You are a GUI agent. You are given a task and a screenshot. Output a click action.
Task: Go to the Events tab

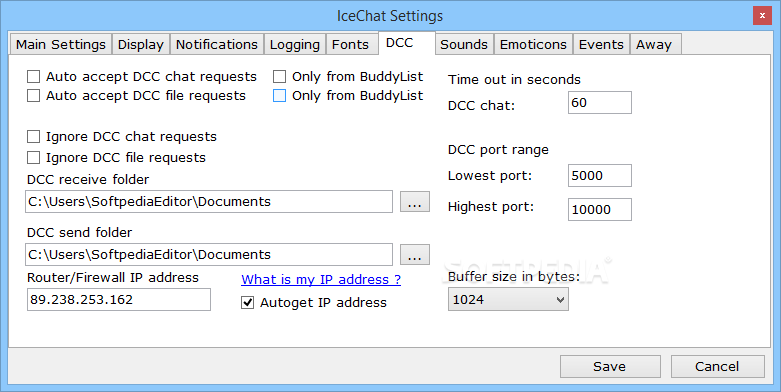pyautogui.click(x=601, y=44)
